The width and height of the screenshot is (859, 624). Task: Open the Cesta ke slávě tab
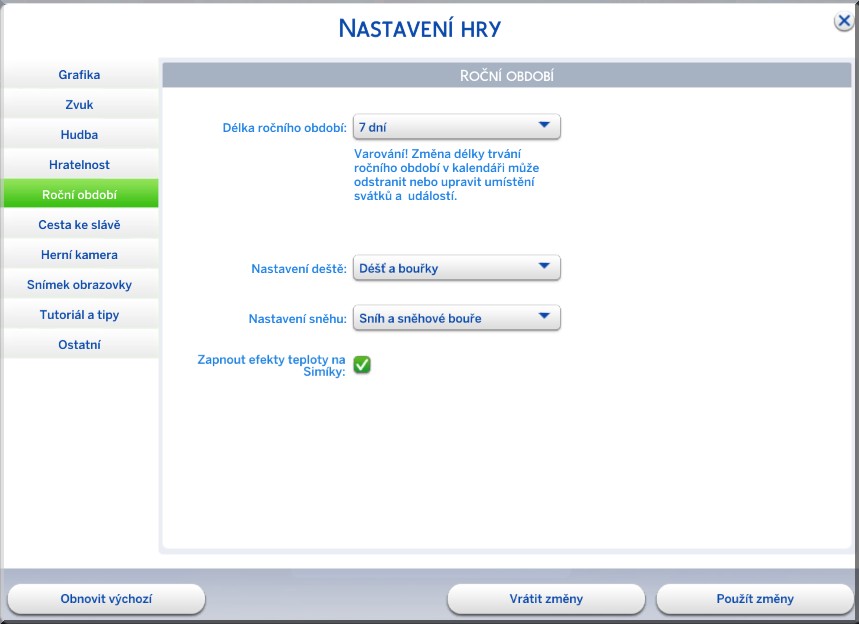tap(79, 225)
